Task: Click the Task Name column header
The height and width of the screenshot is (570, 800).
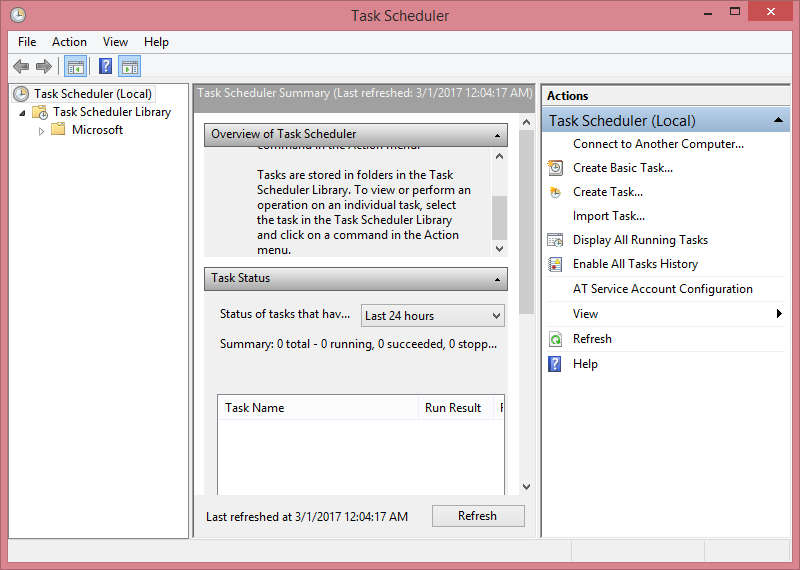Action: pos(318,408)
